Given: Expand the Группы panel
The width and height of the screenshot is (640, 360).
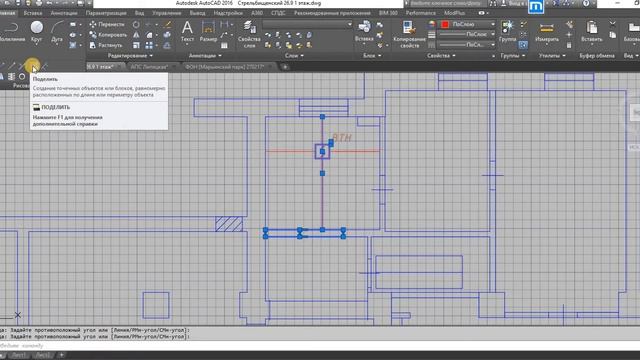Looking at the screenshot, I should coord(513,56).
